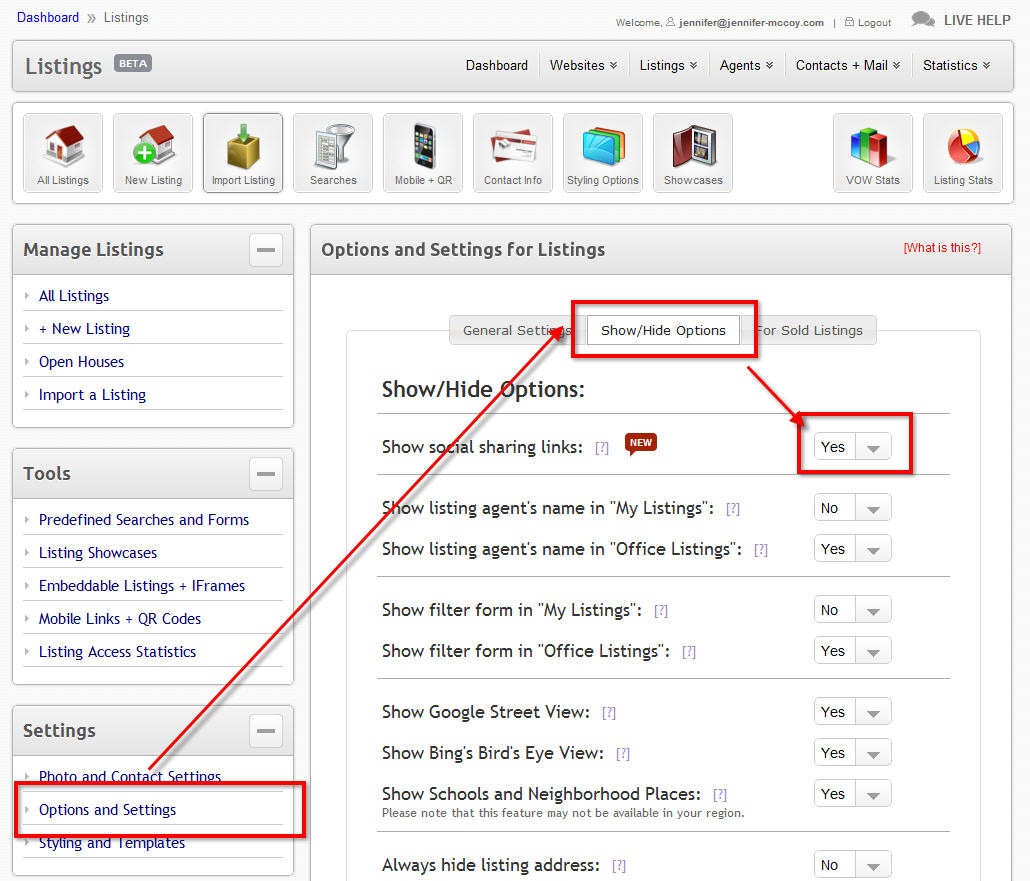Viewport: 1030px width, 881px height.
Task: Open the Show Google Street View dropdown
Action: pyautogui.click(x=853, y=712)
